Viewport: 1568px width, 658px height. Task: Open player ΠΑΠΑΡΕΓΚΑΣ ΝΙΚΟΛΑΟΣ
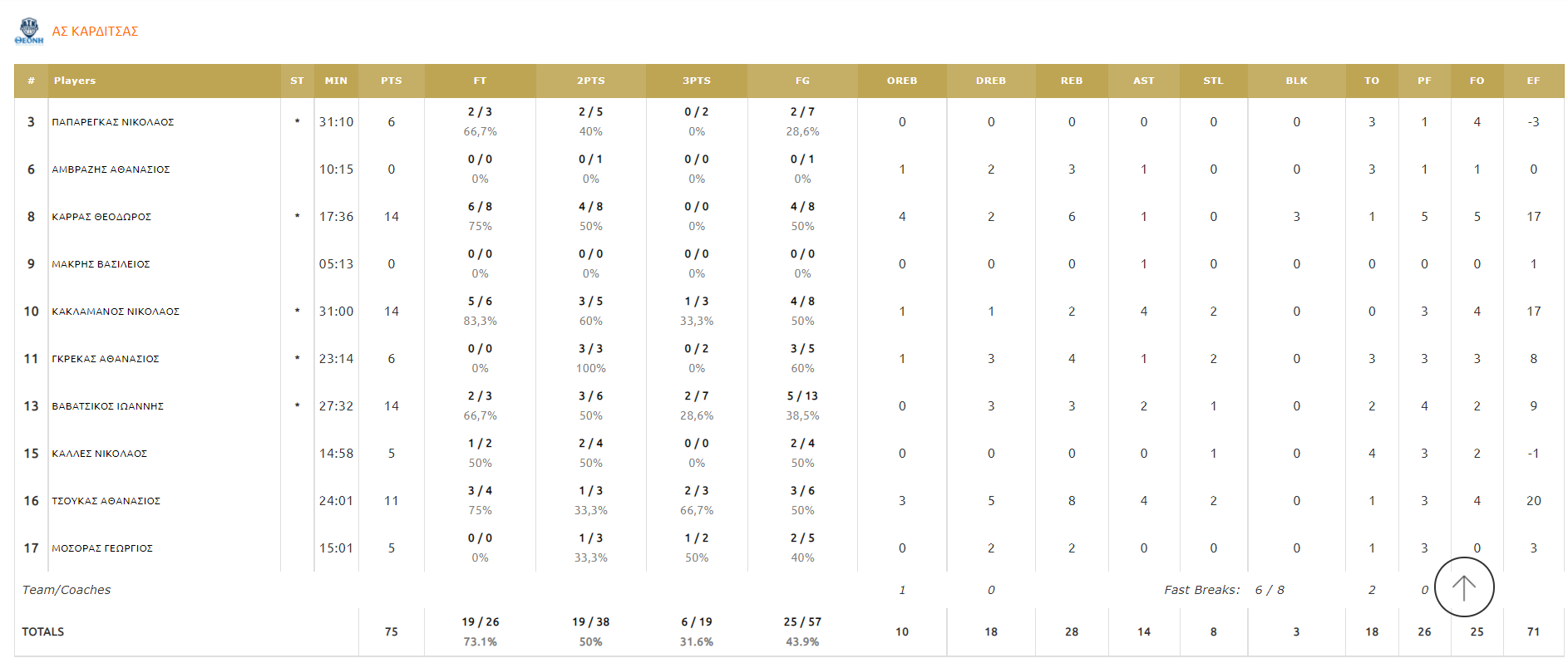[x=113, y=122]
